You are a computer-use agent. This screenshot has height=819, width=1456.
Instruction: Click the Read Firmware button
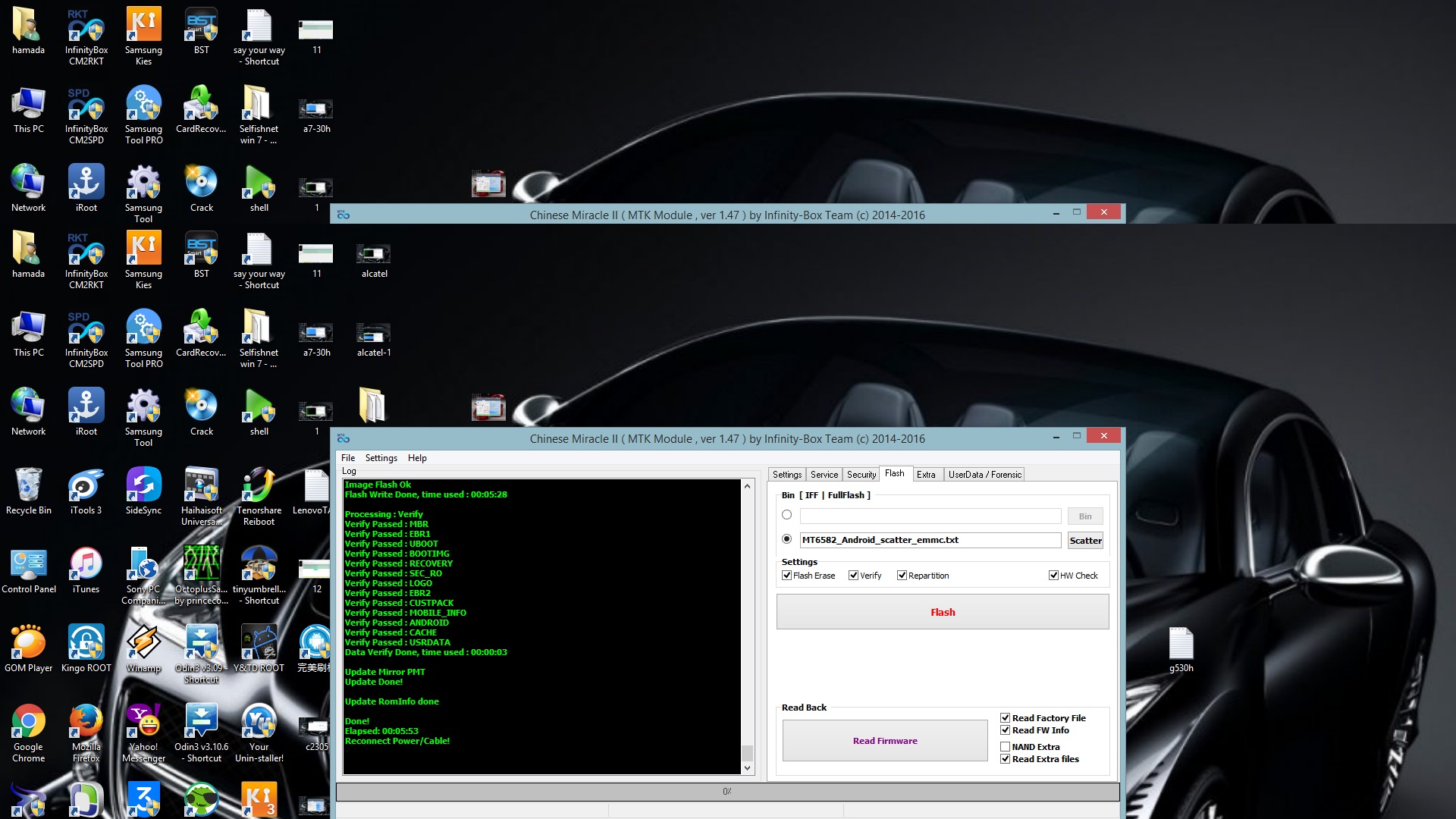[885, 741]
